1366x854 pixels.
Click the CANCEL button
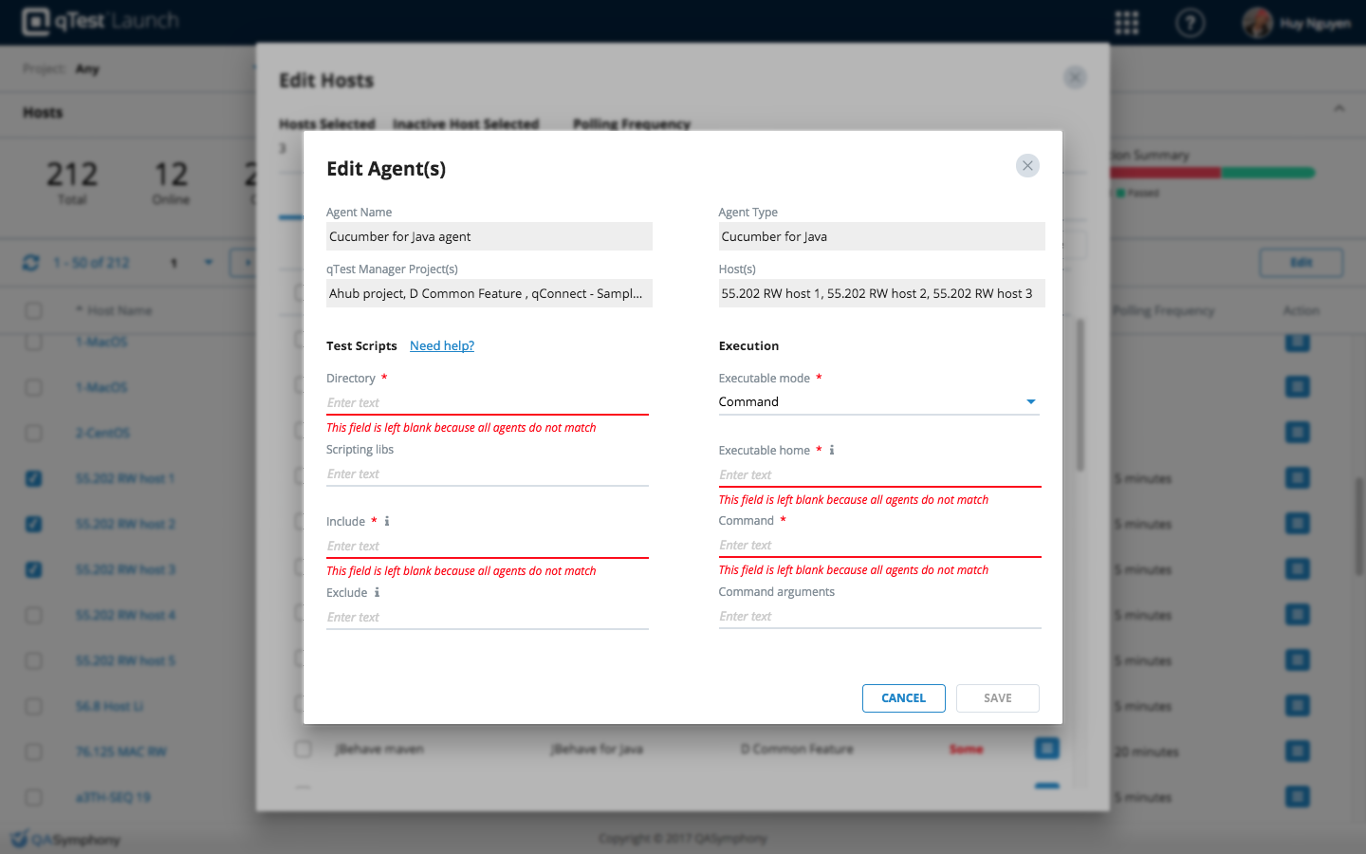[x=903, y=698]
